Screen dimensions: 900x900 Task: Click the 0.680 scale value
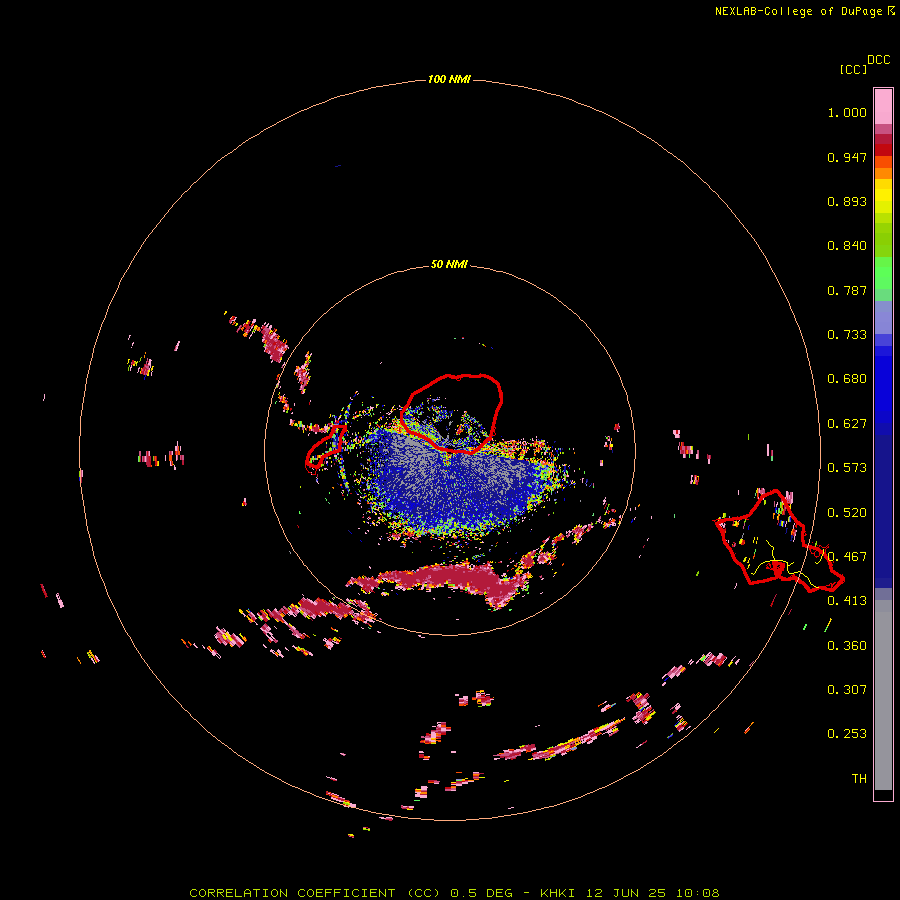point(847,379)
